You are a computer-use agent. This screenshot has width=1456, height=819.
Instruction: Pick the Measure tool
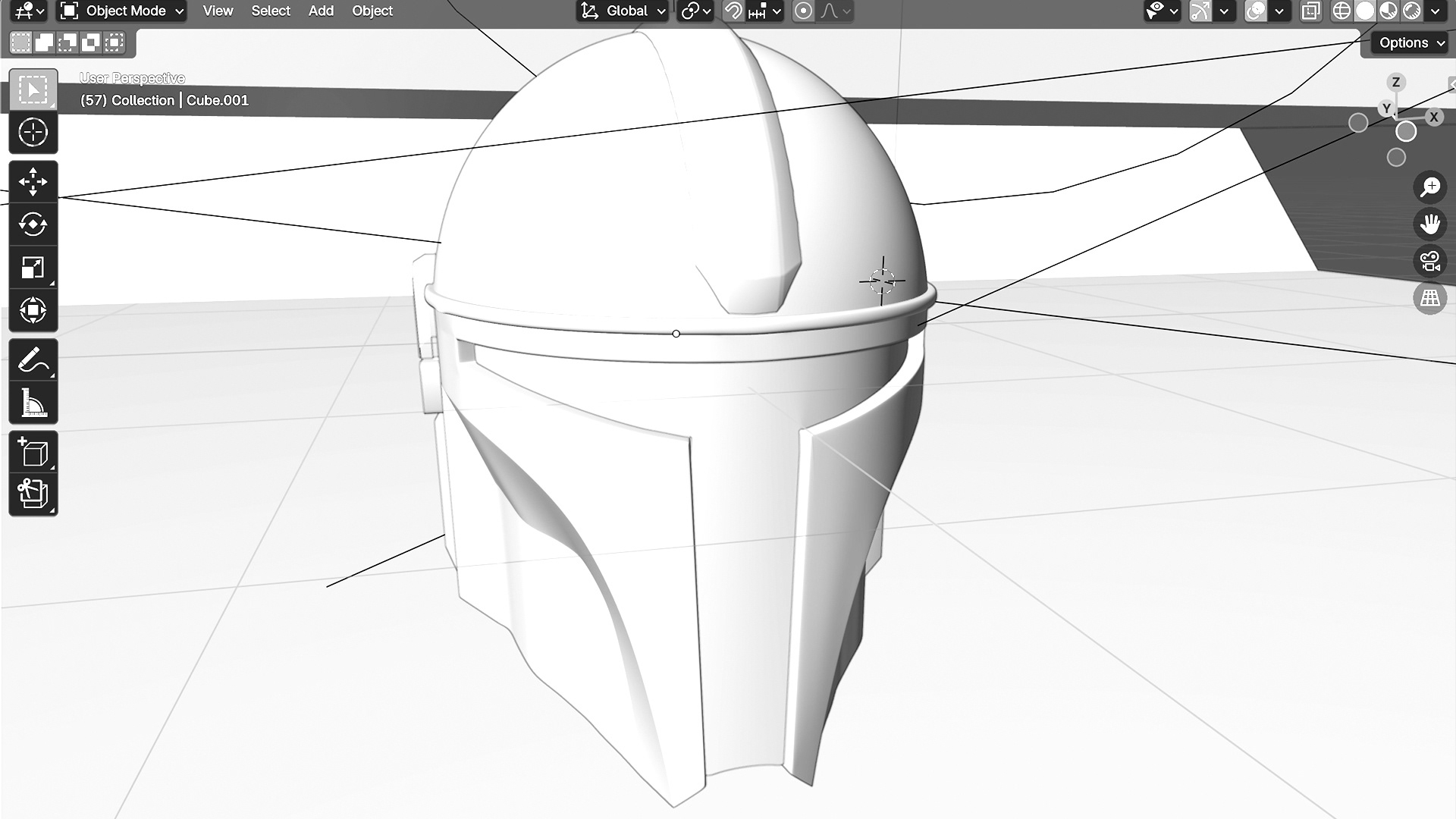pyautogui.click(x=33, y=403)
